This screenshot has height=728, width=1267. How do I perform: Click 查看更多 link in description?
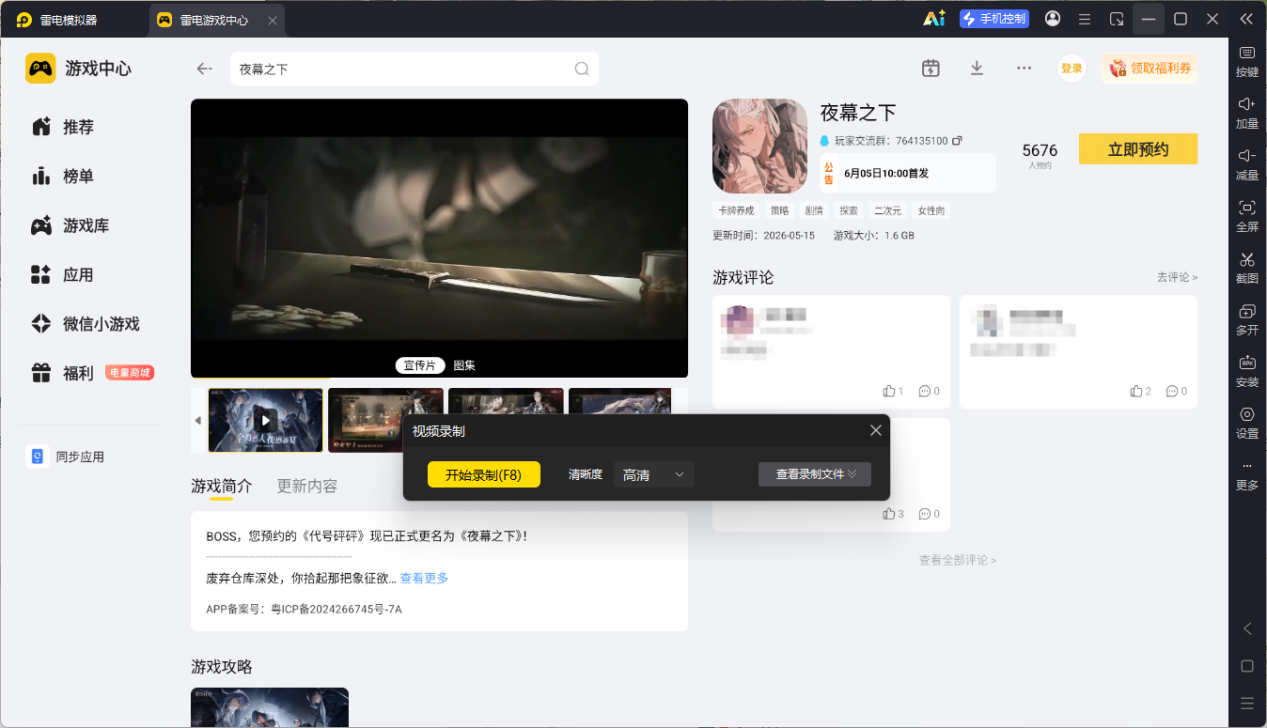(x=424, y=578)
